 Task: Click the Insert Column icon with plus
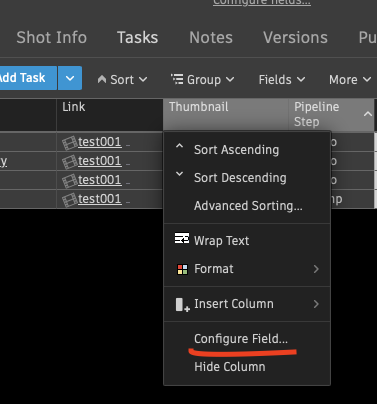(x=182, y=305)
